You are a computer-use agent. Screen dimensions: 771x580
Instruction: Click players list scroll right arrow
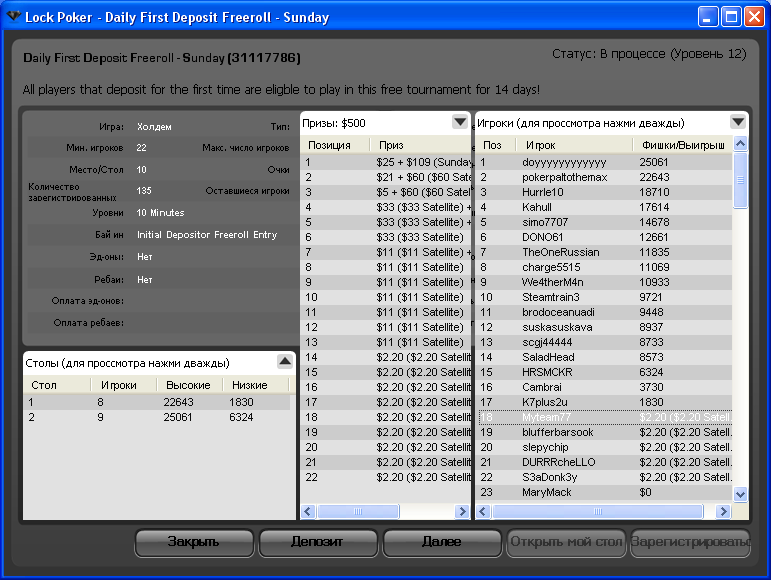[723, 511]
